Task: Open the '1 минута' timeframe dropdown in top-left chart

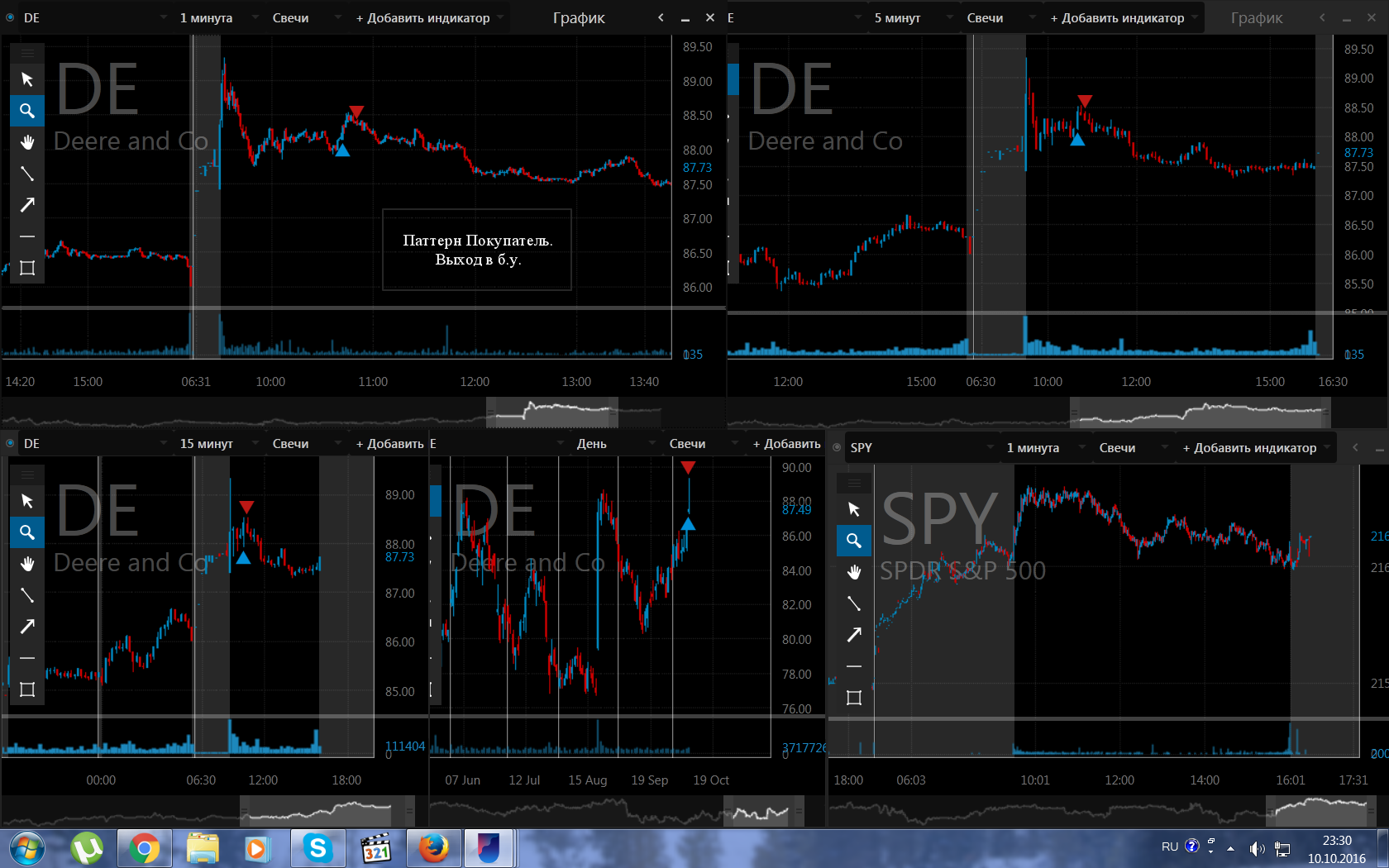Action: point(218,17)
